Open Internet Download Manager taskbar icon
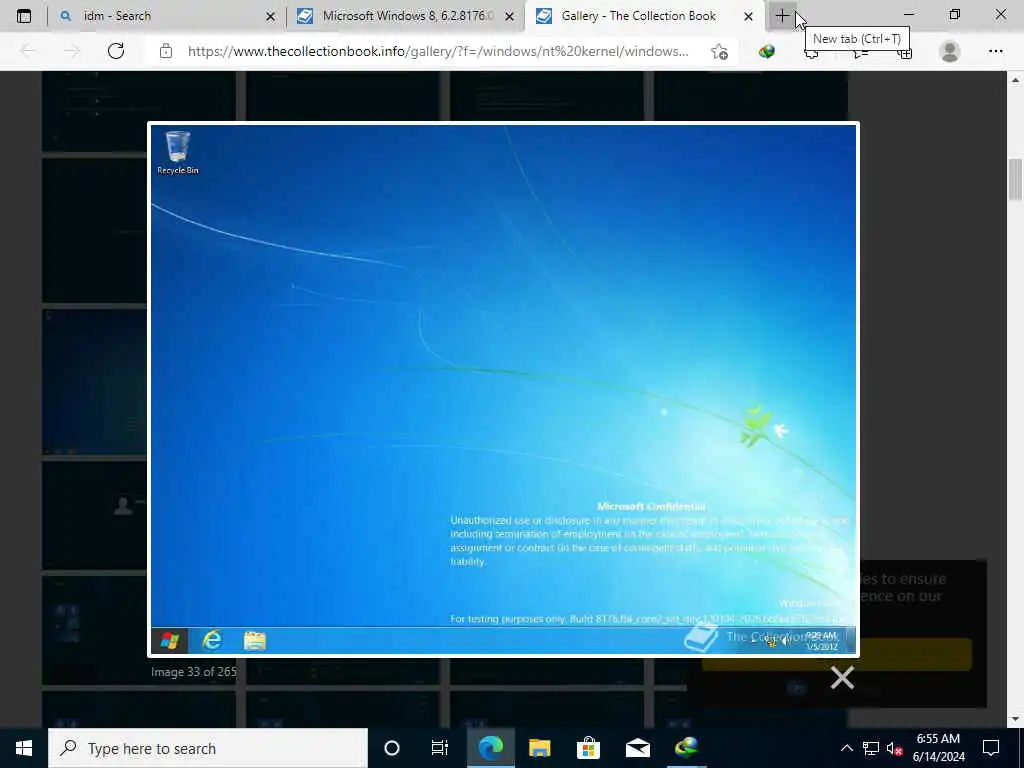 click(x=686, y=748)
